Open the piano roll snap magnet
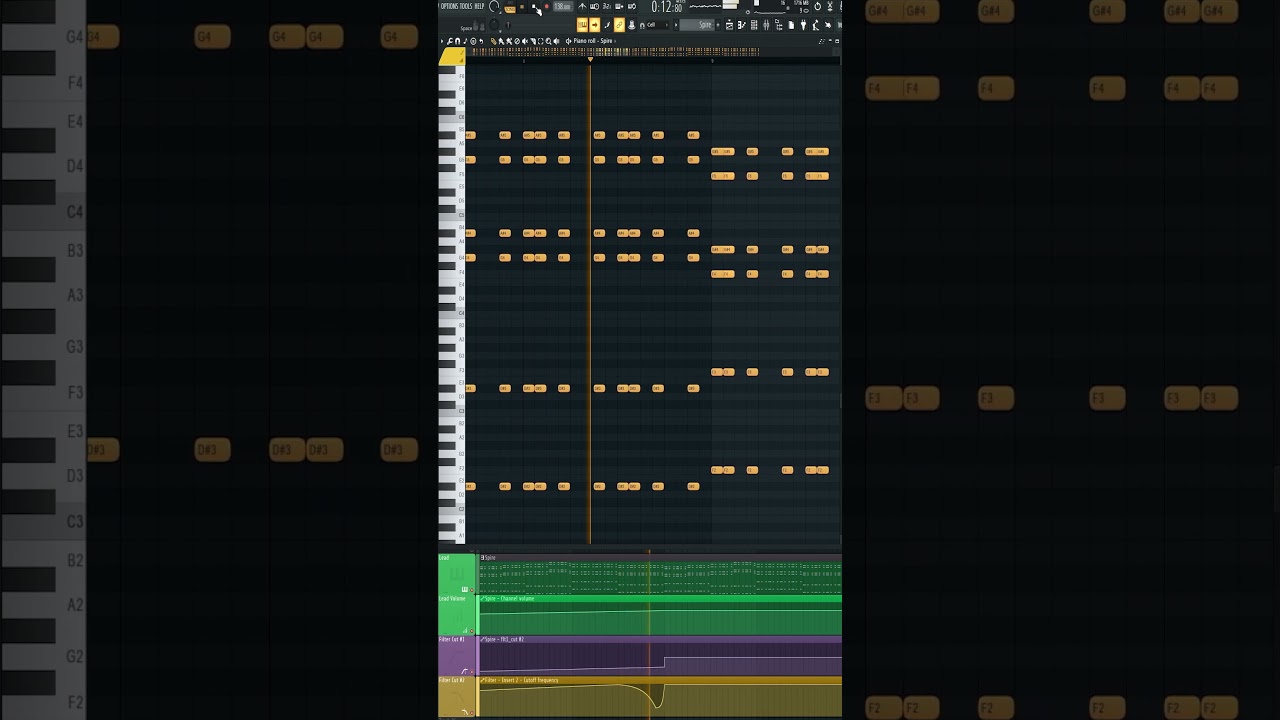This screenshot has width=1280, height=720. (x=458, y=41)
